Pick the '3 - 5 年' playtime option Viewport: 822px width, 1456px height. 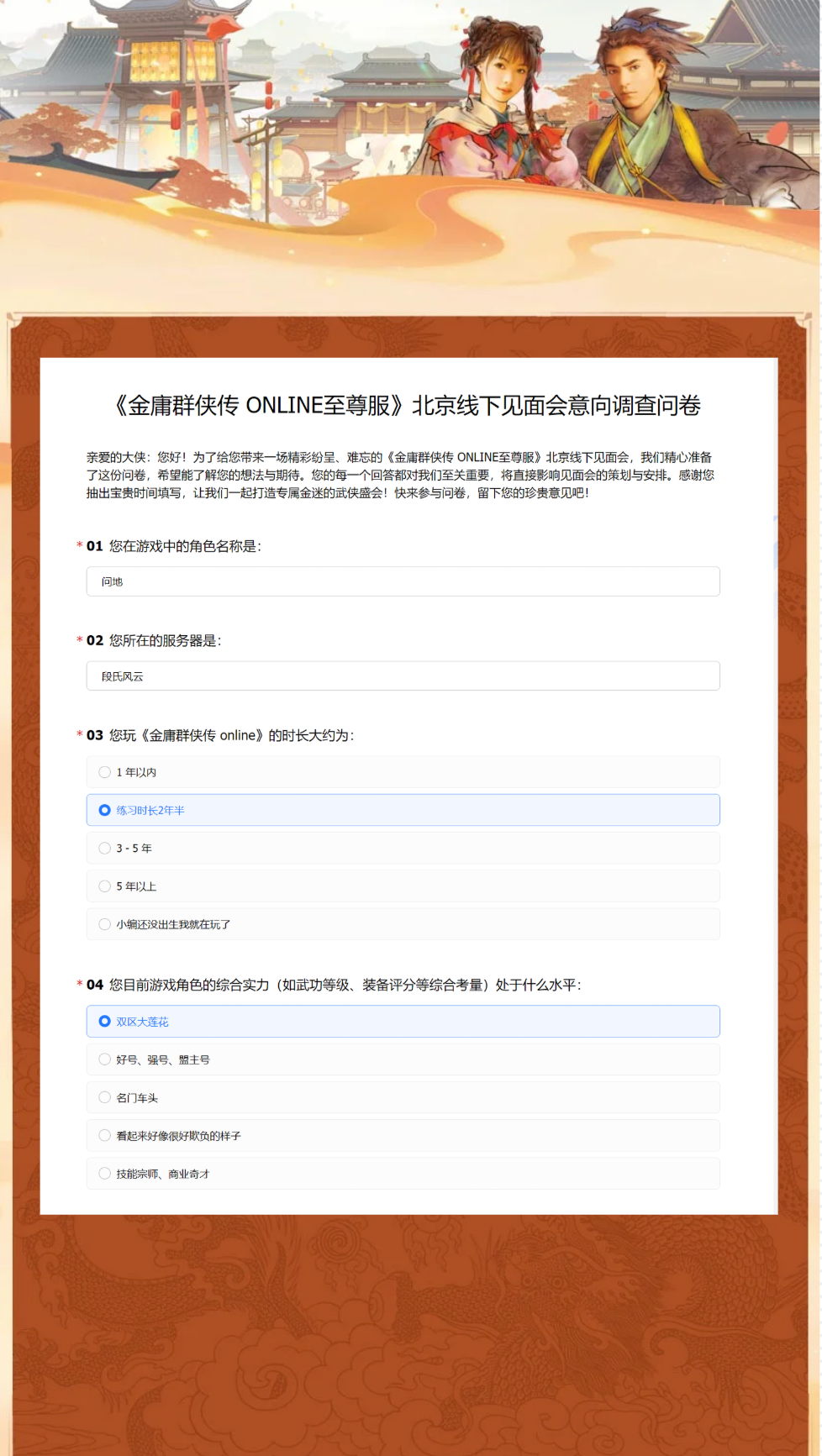[x=403, y=848]
